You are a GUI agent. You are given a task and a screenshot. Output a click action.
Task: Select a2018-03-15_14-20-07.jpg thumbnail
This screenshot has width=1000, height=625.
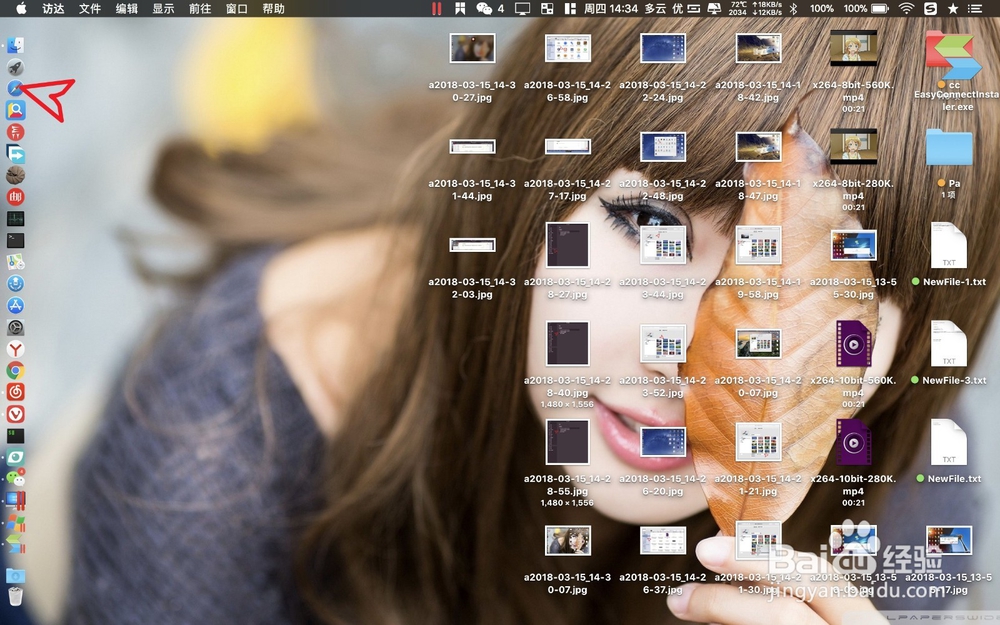pyautogui.click(x=758, y=343)
